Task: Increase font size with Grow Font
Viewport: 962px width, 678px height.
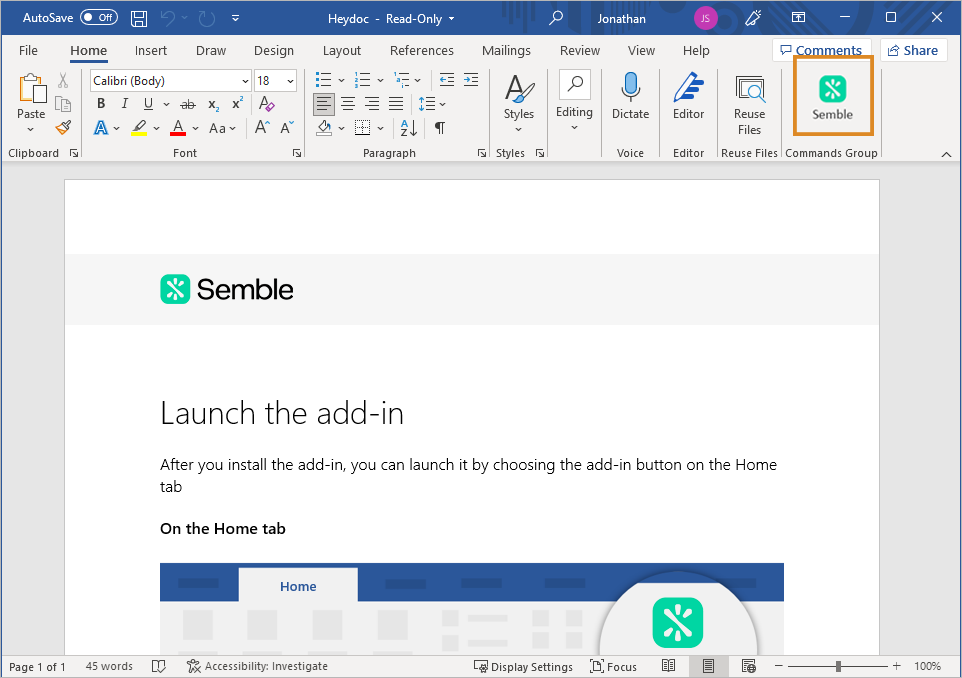Action: (x=262, y=128)
